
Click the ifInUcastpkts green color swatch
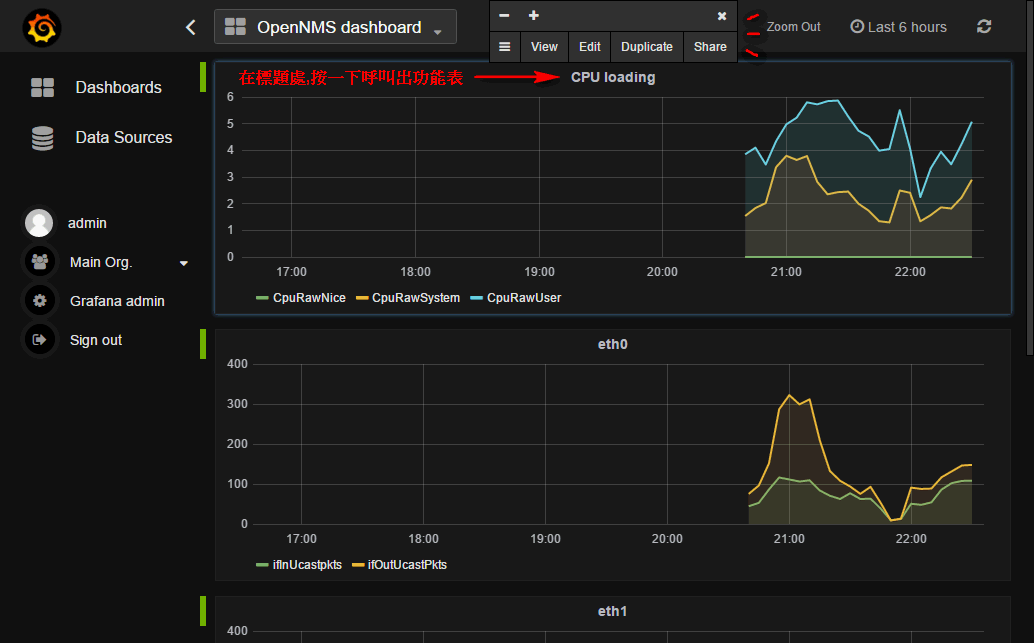(262, 565)
